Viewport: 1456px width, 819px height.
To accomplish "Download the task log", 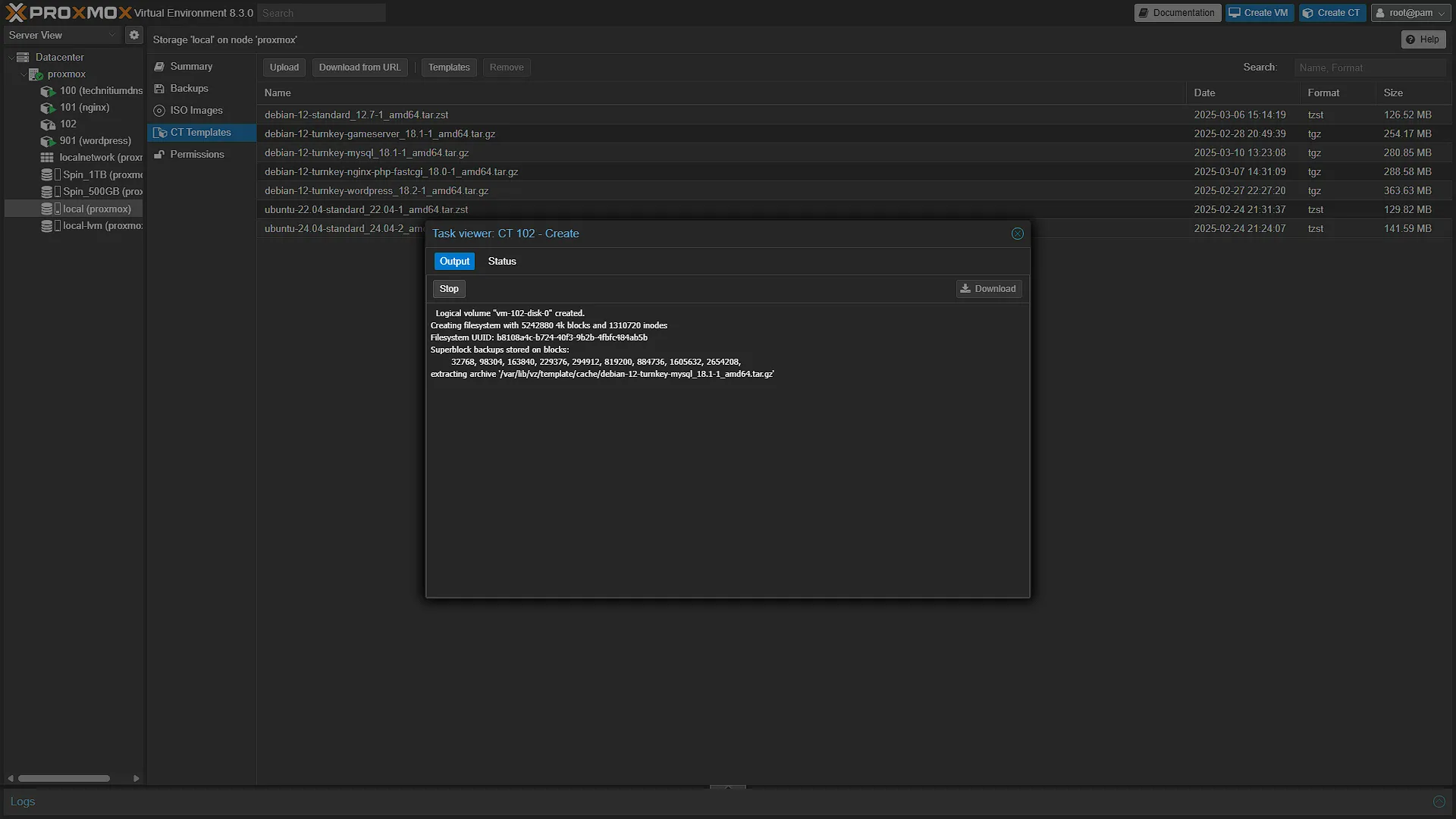I will click(x=988, y=289).
